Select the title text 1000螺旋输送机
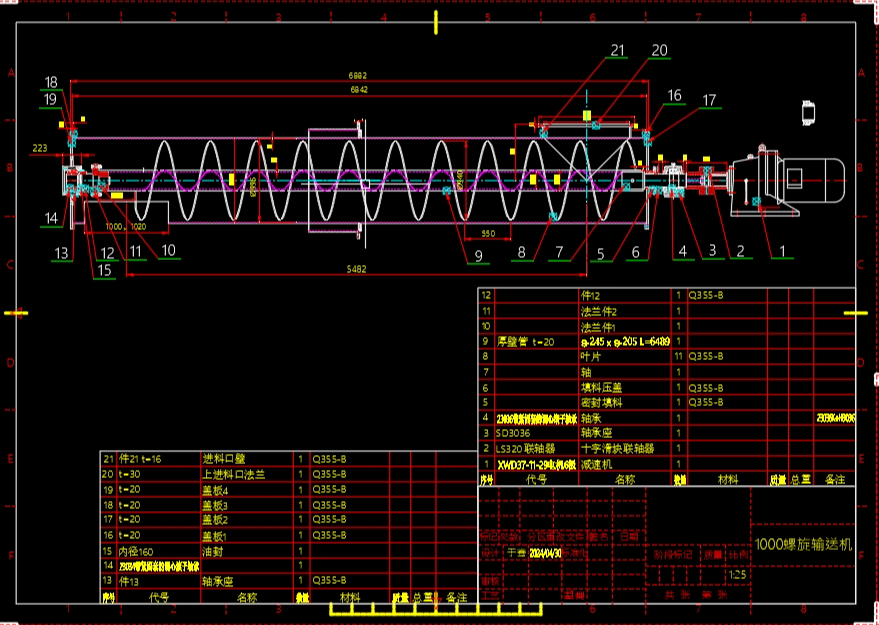 (804, 545)
